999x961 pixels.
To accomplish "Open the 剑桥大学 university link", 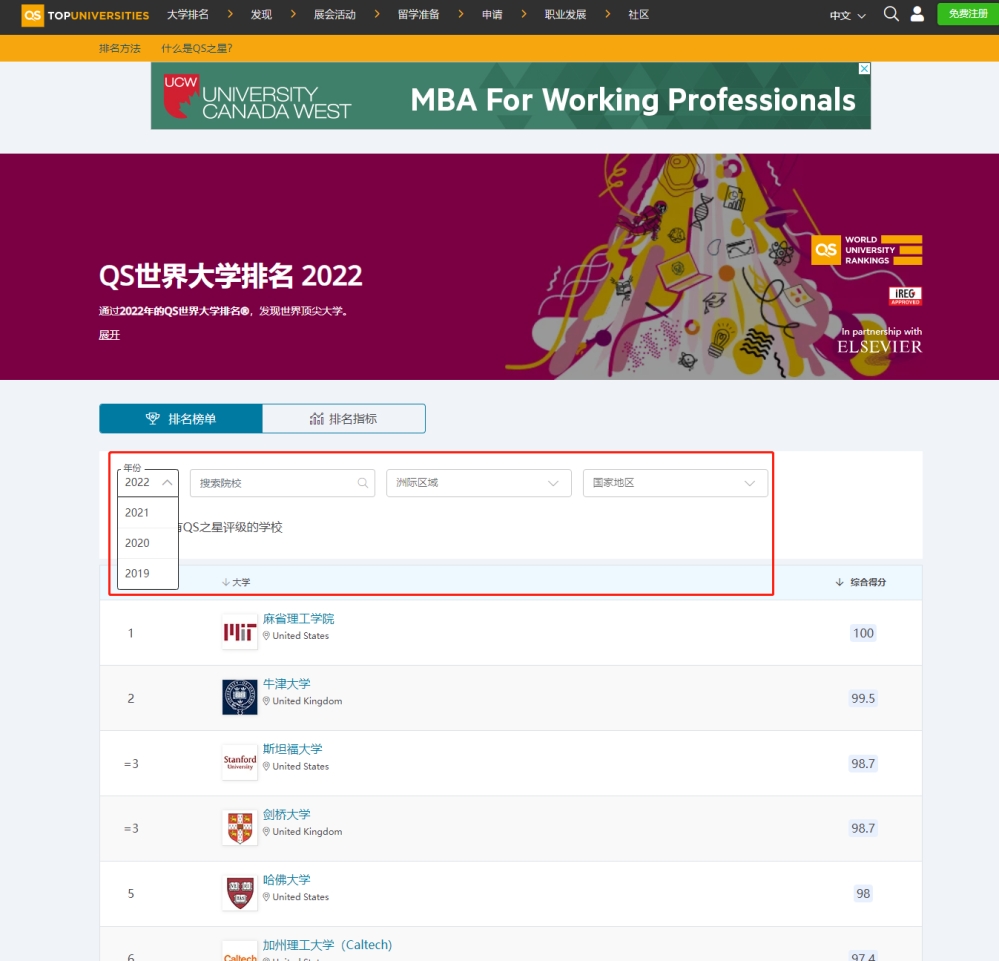I will tap(287, 814).
